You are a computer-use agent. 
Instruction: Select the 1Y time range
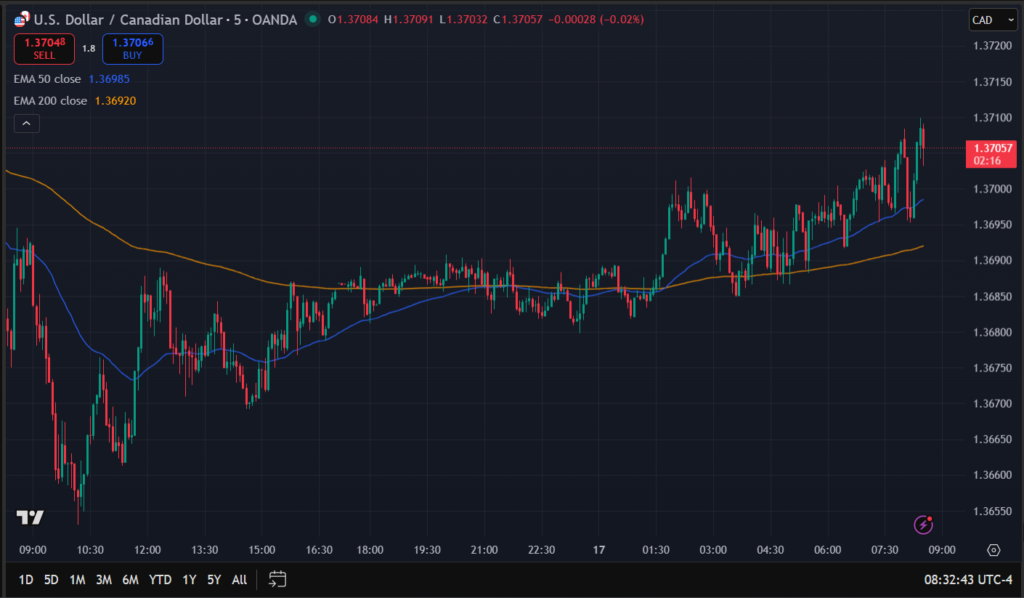[189, 580]
